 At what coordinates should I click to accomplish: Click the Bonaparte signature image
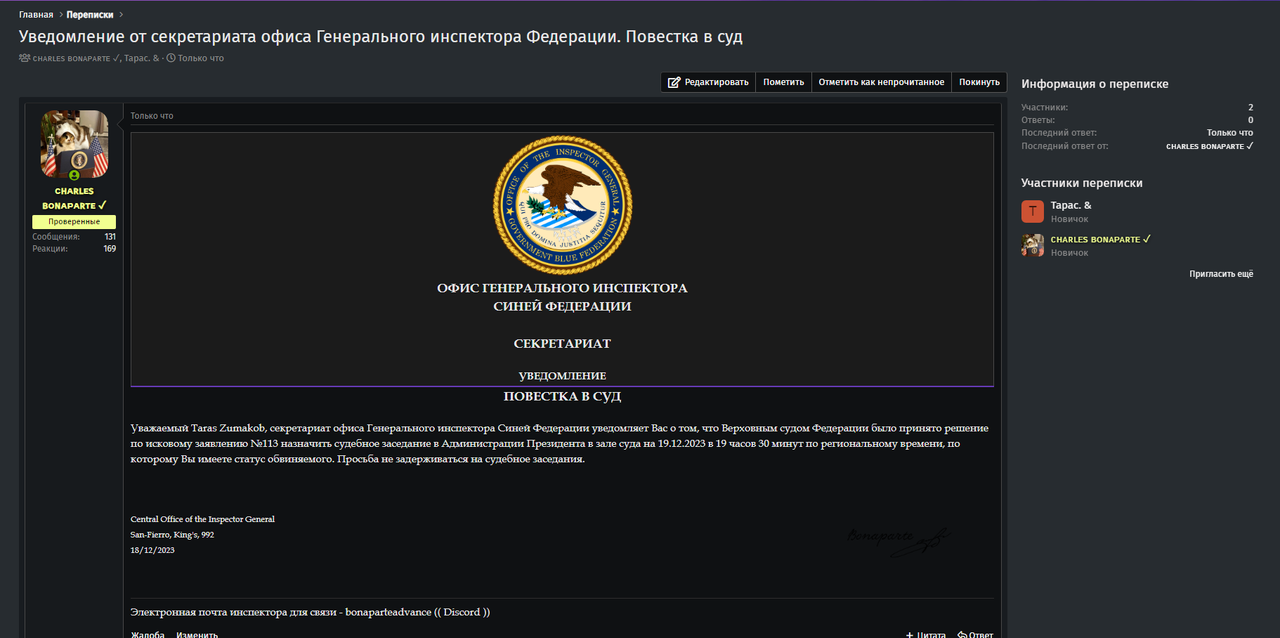tap(898, 541)
